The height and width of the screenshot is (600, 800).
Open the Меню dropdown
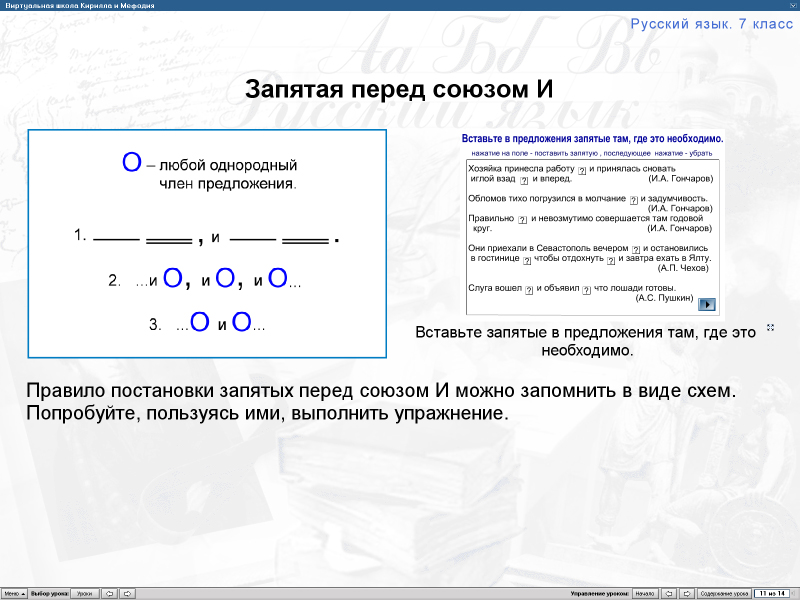coord(14,593)
